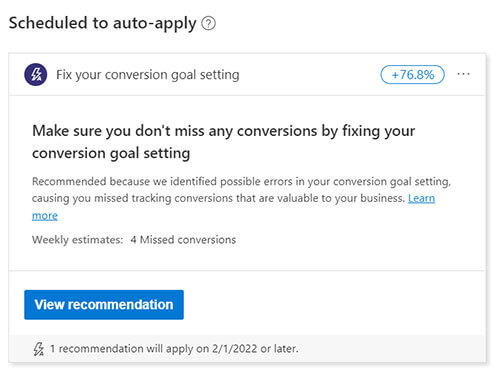This screenshot has height=371, width=500.
Task: Click the gray footer bar of the card
Action: click(x=247, y=349)
